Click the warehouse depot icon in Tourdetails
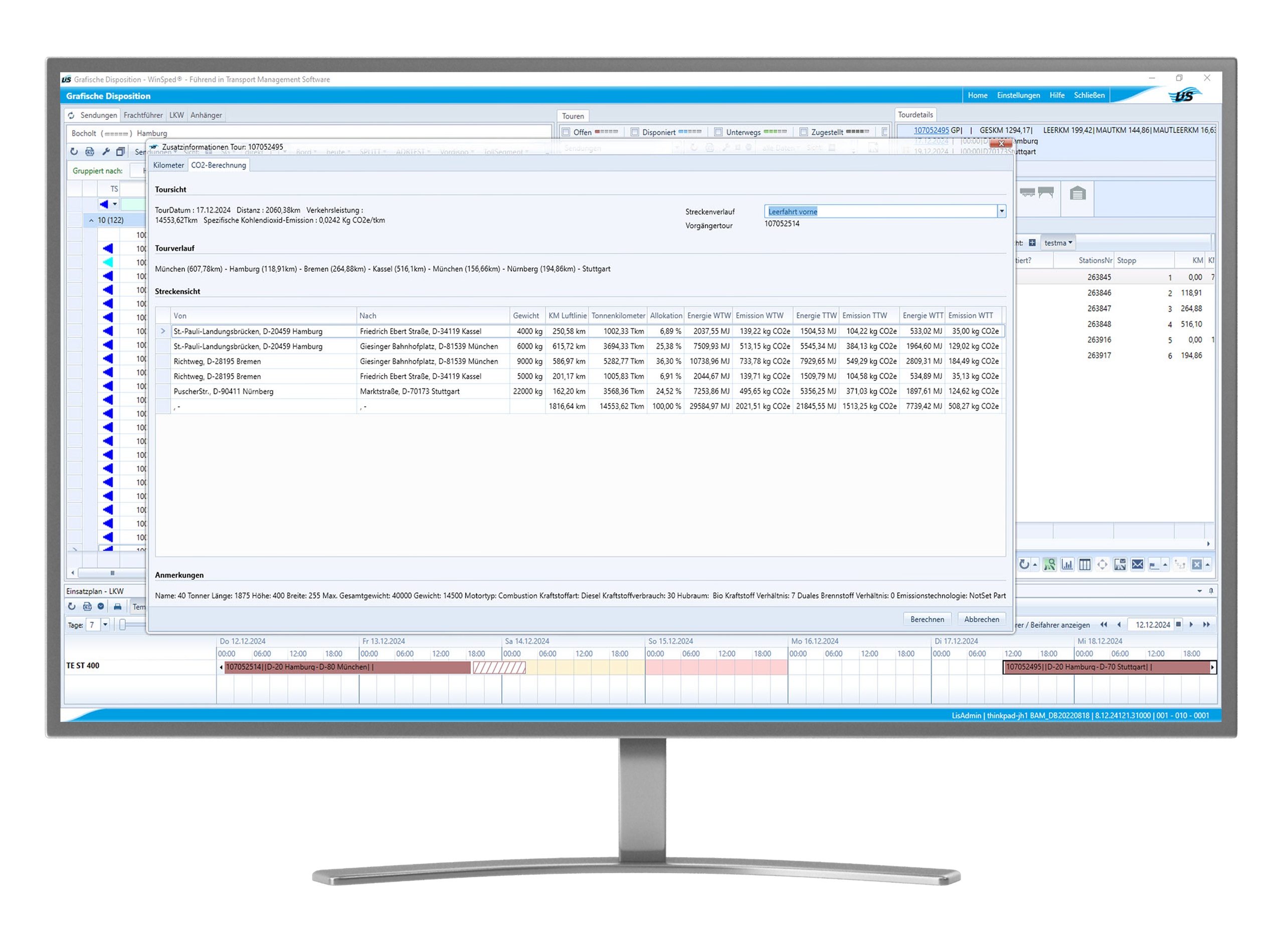 (1078, 194)
